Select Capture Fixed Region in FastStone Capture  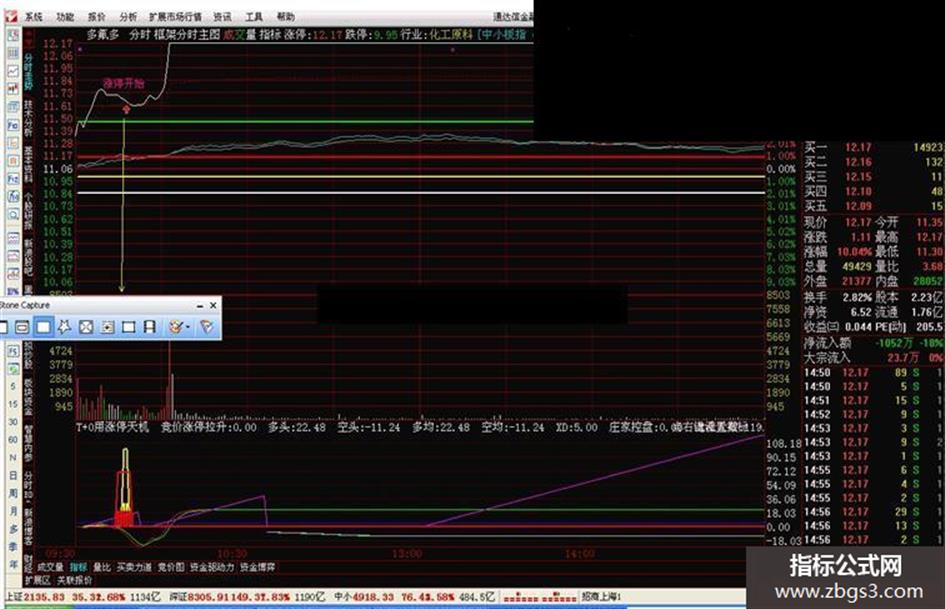tap(128, 327)
